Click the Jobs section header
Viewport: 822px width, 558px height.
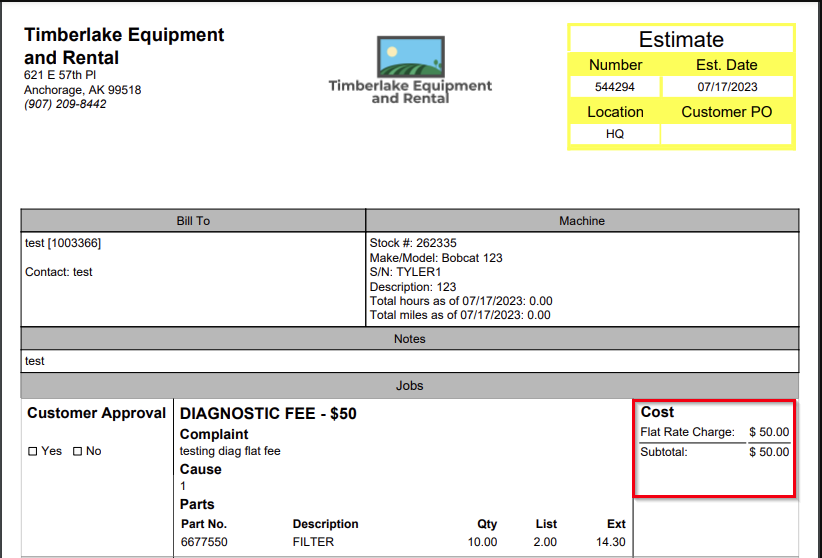(x=410, y=385)
